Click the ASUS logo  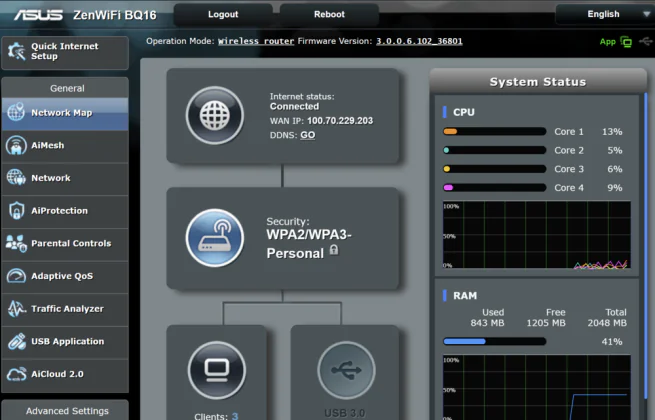pyautogui.click(x=38, y=15)
